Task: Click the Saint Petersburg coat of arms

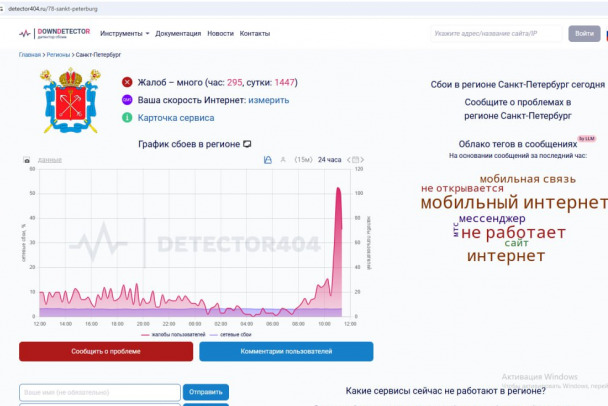Action: [70, 102]
